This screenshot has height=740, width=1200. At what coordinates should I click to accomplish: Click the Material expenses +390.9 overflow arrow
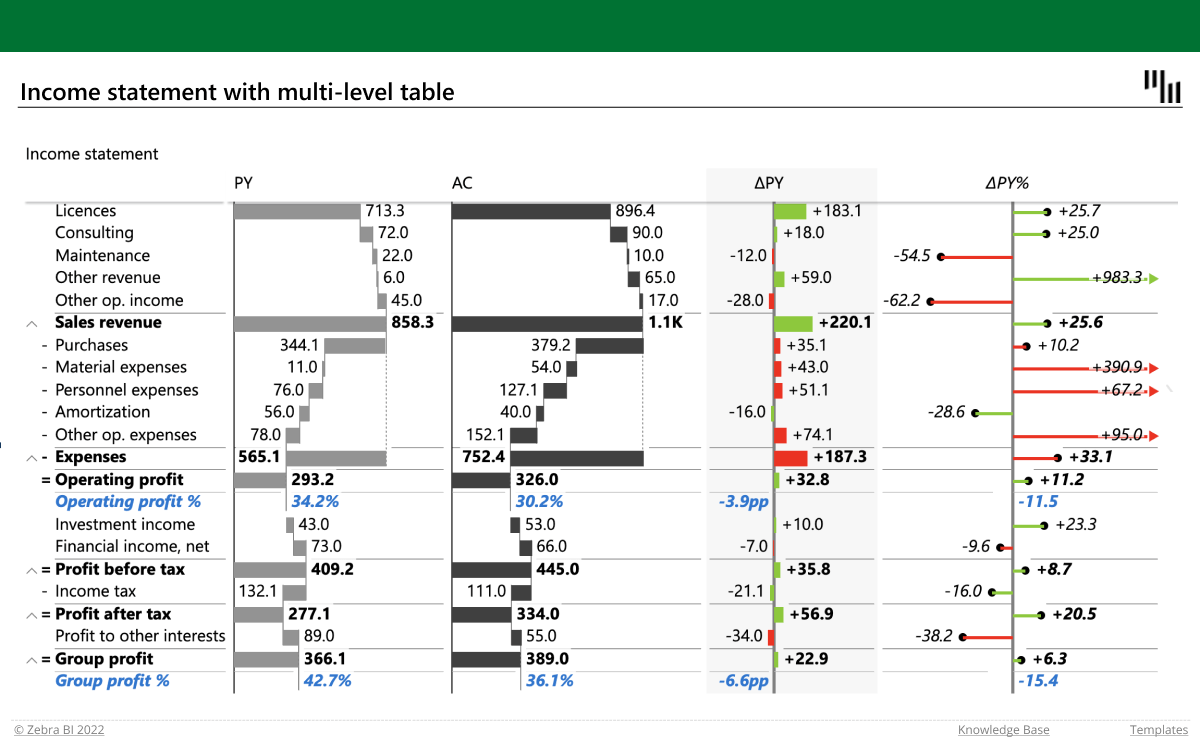pos(1153,368)
